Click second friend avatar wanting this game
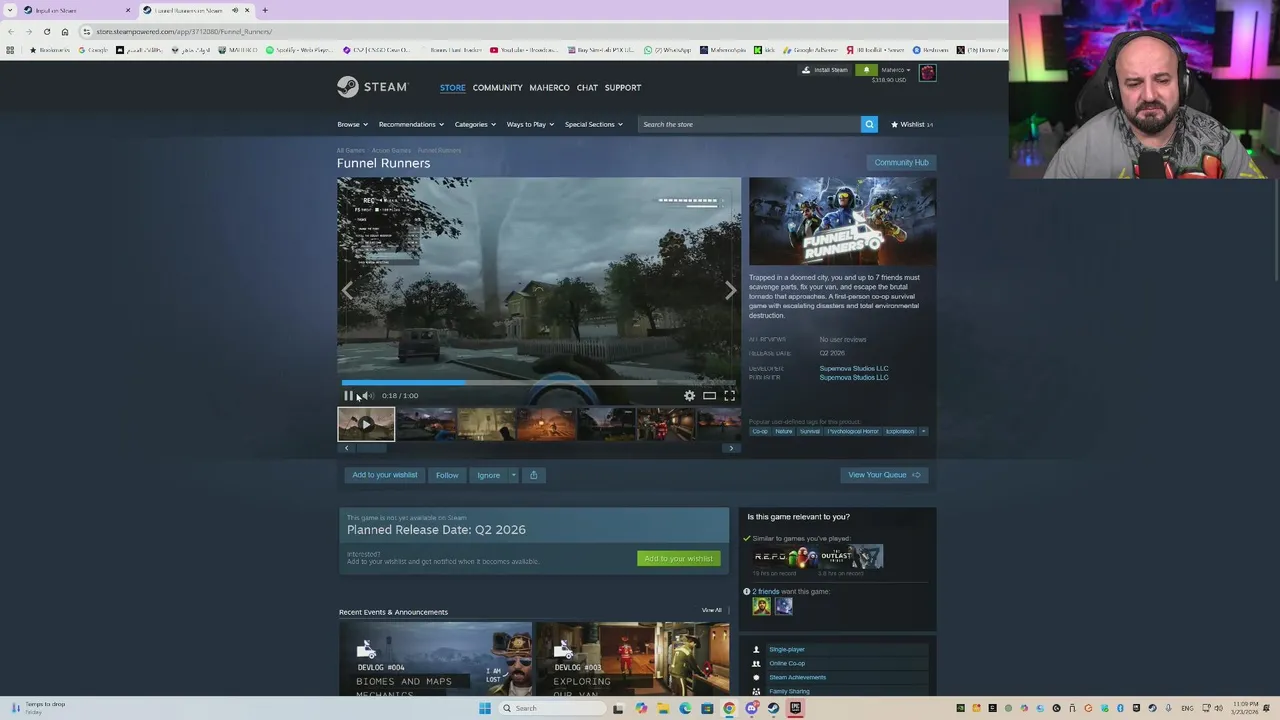The height and width of the screenshot is (720, 1280). coord(783,606)
